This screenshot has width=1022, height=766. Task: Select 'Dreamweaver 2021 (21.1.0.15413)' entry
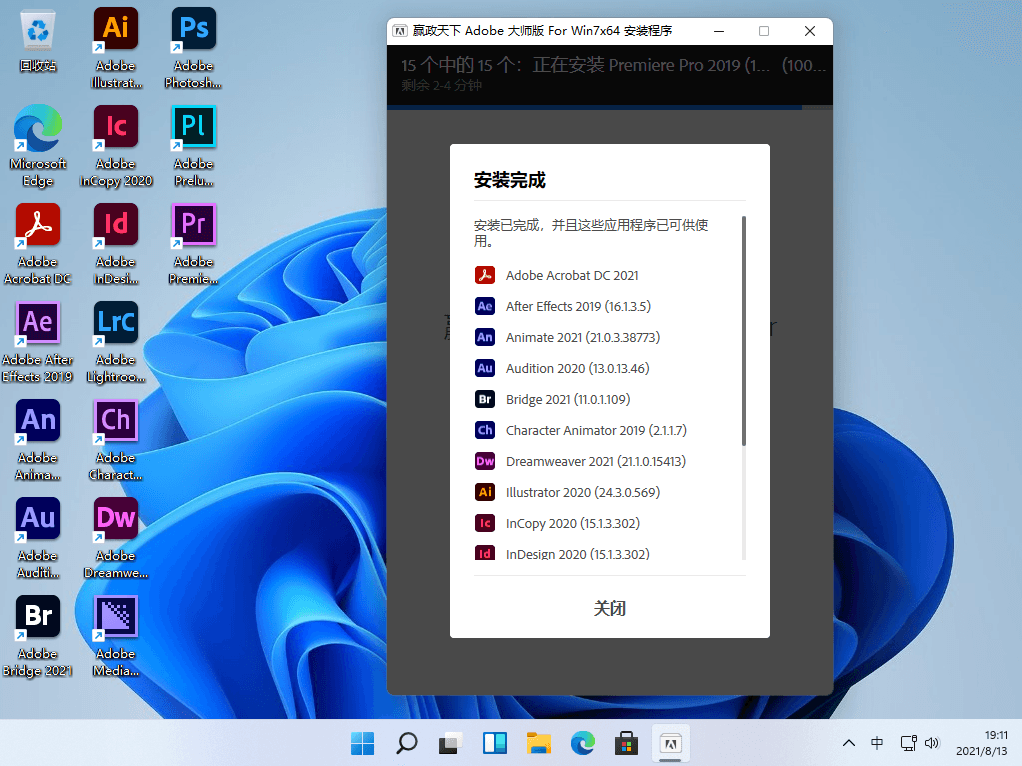pyautogui.click(x=596, y=461)
